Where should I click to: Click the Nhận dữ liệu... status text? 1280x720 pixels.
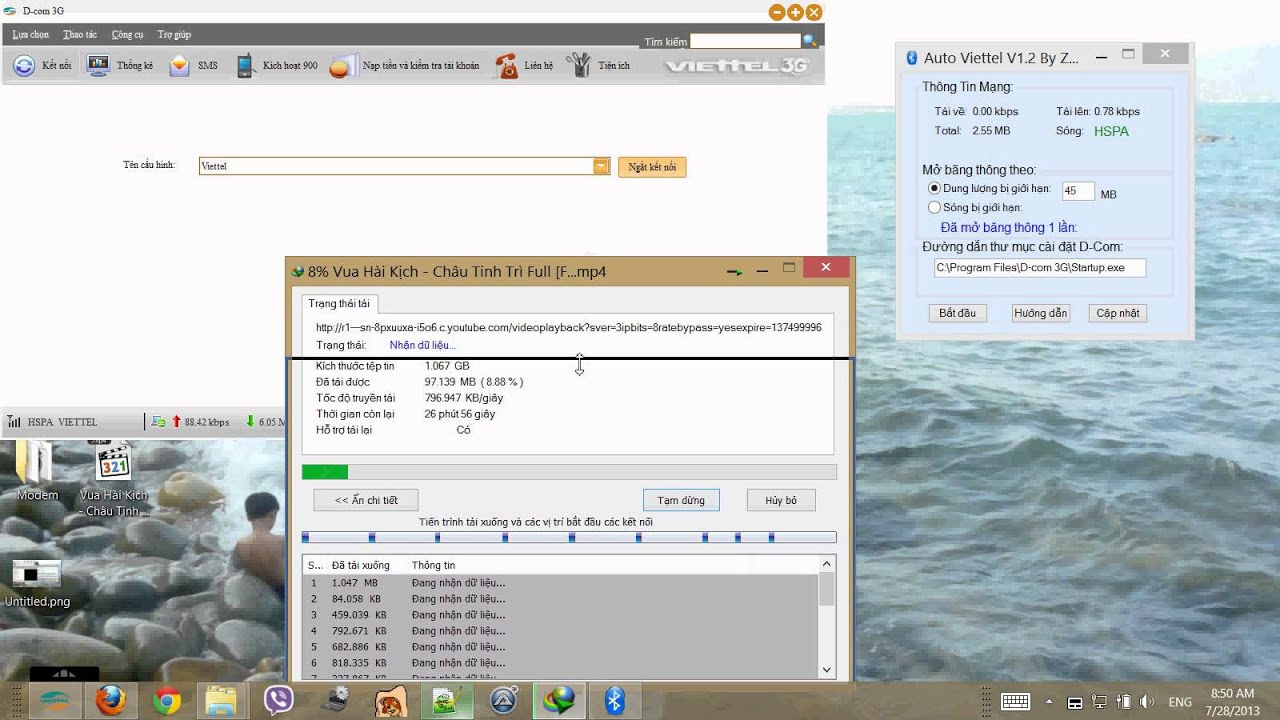[x=422, y=345]
